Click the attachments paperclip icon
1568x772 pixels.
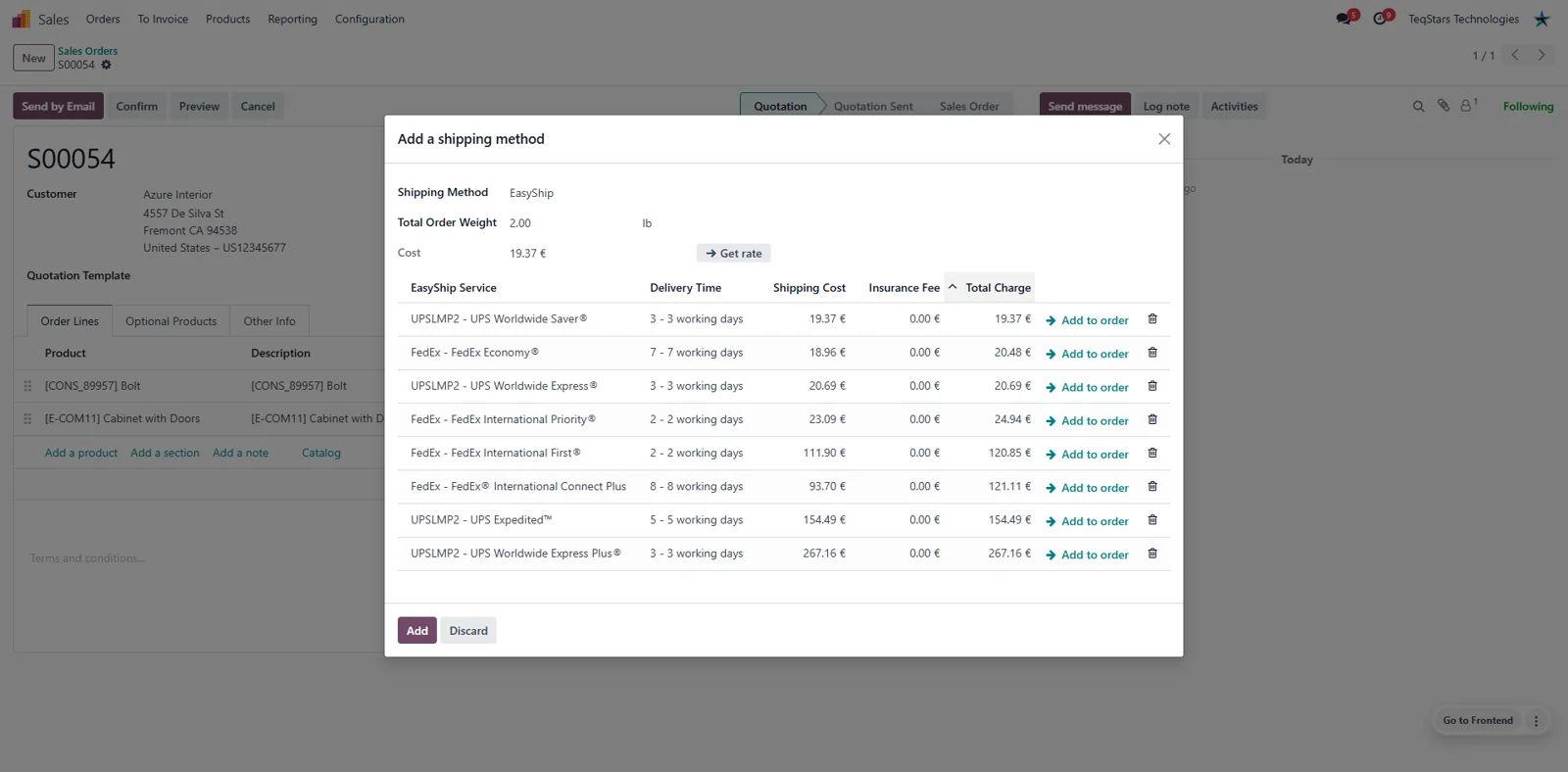[1444, 106]
